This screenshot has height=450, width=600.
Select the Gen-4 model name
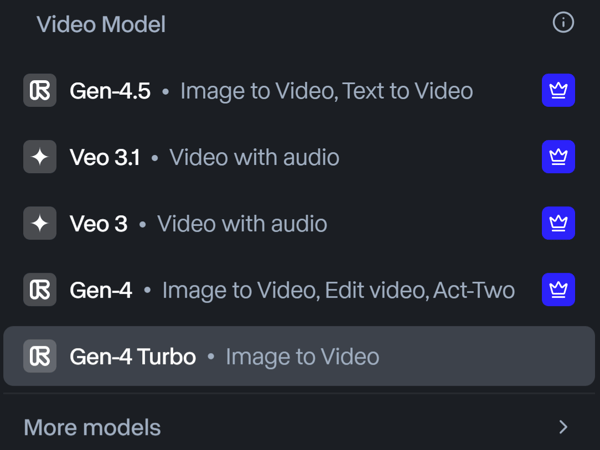point(101,290)
